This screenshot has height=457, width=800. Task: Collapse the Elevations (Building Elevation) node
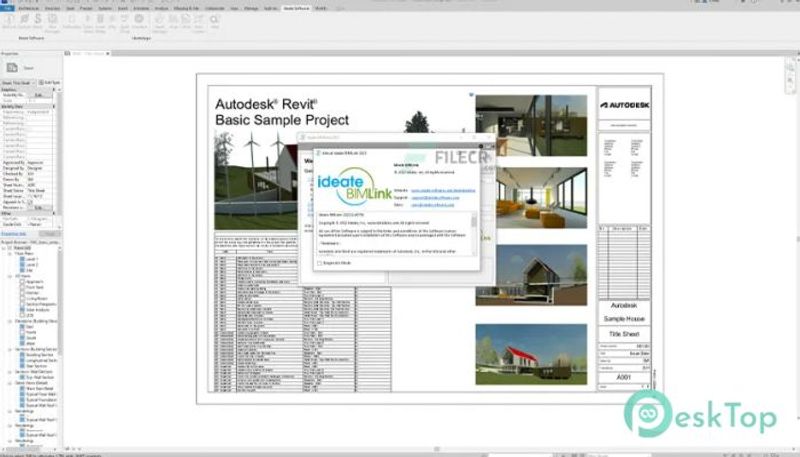coord(10,321)
